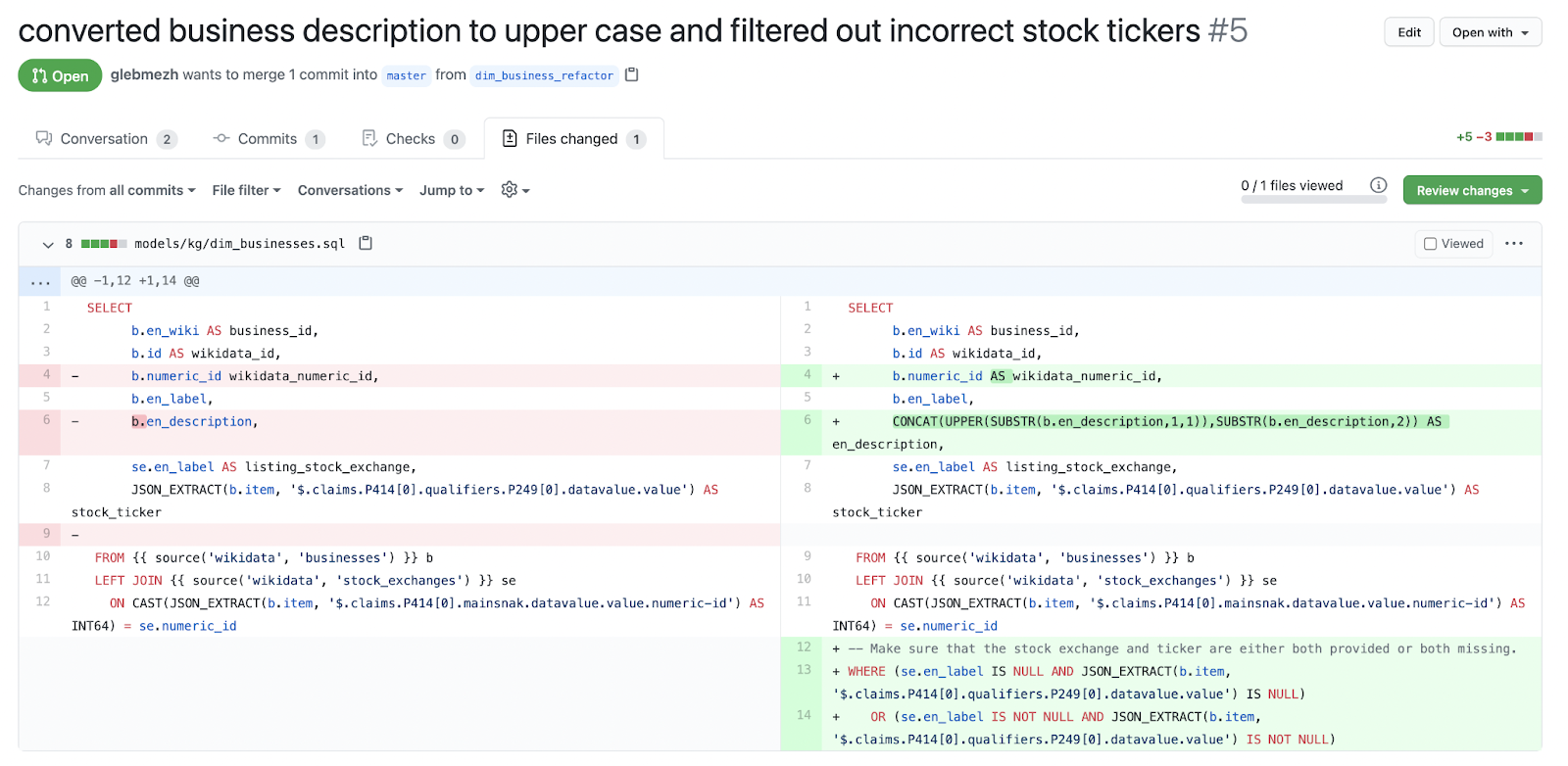Open the three-dot file options menu
Viewport: 1568px width, 766px height.
(x=1514, y=244)
